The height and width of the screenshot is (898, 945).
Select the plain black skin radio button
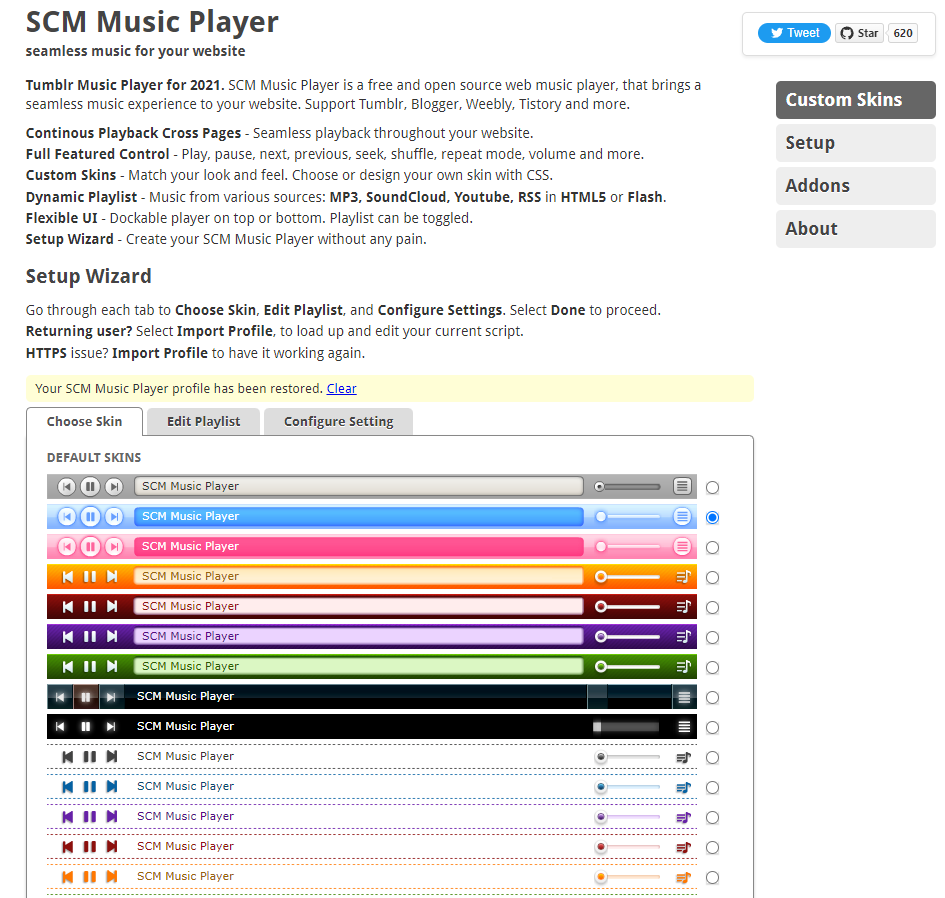coord(712,728)
